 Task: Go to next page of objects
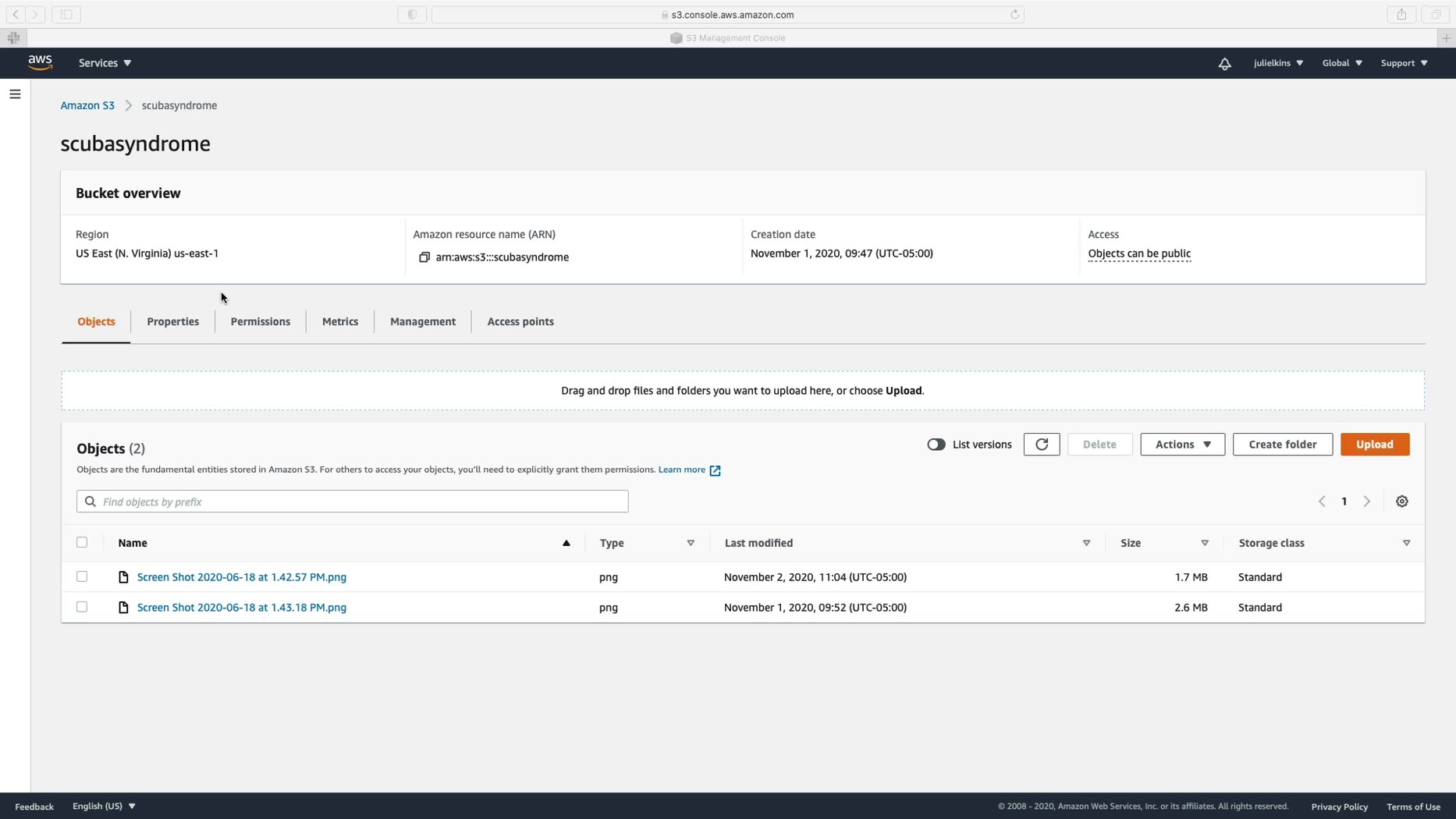[1367, 502]
